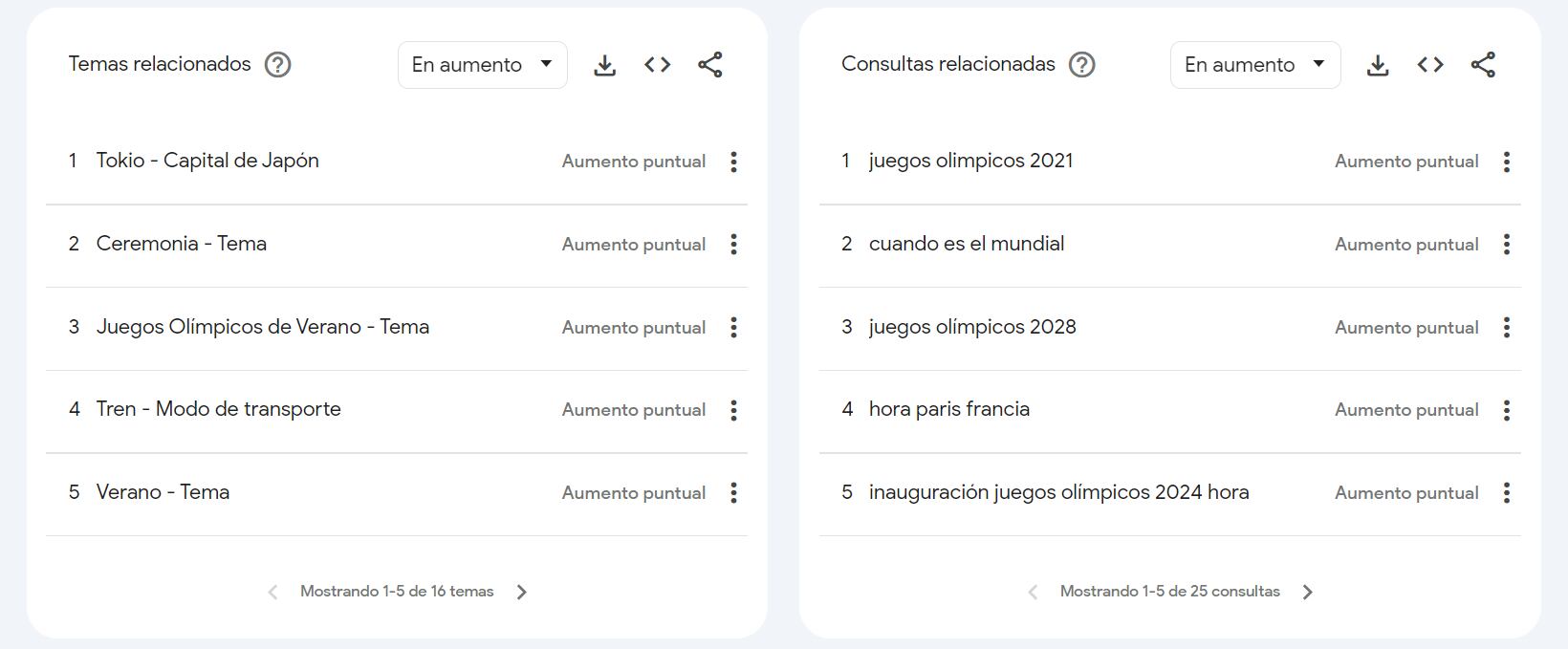Open the 'Tokio - Capital de Japón' topic
This screenshot has height=649, width=1568.
207,161
